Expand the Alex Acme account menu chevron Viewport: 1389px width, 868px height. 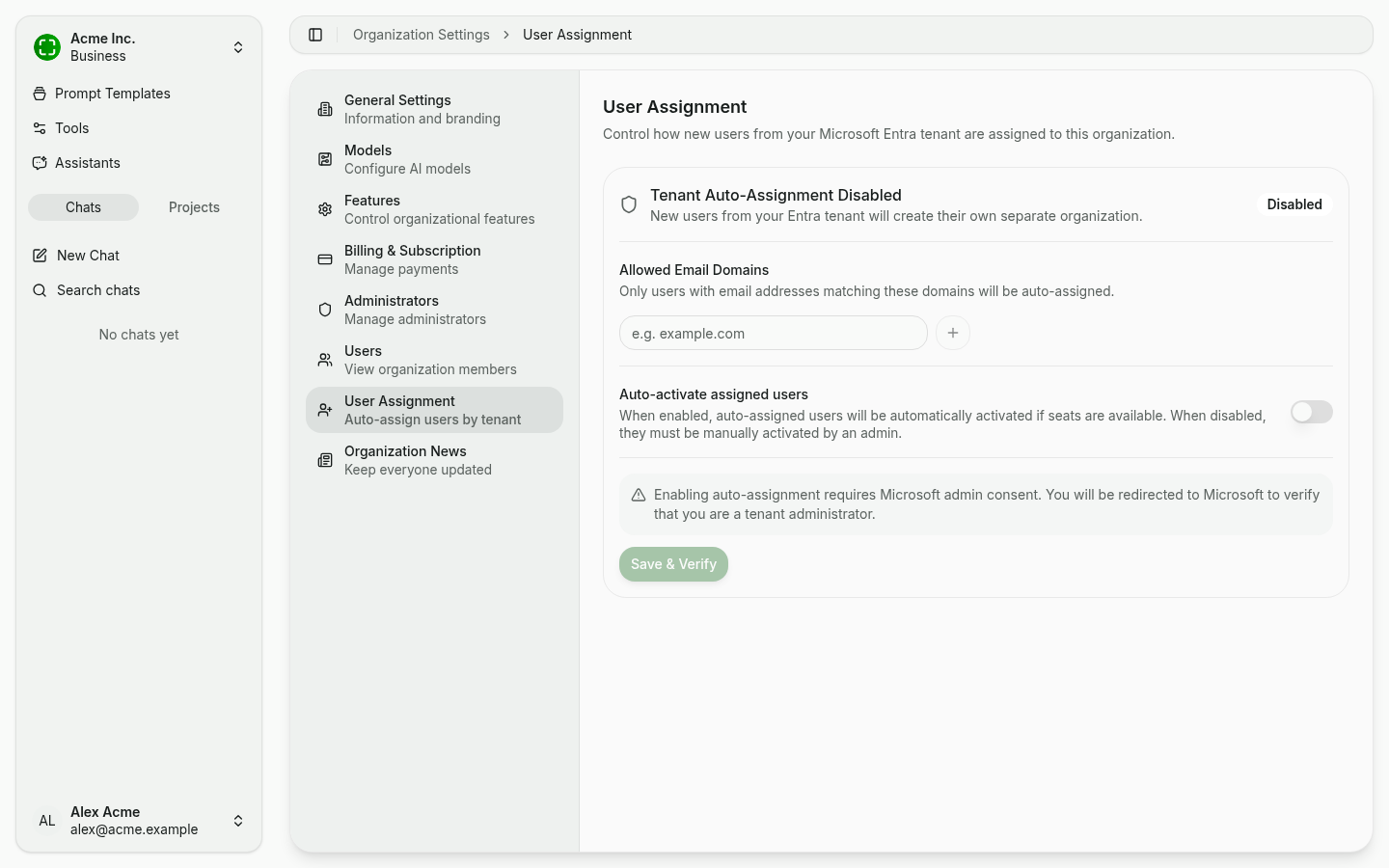[x=238, y=821]
